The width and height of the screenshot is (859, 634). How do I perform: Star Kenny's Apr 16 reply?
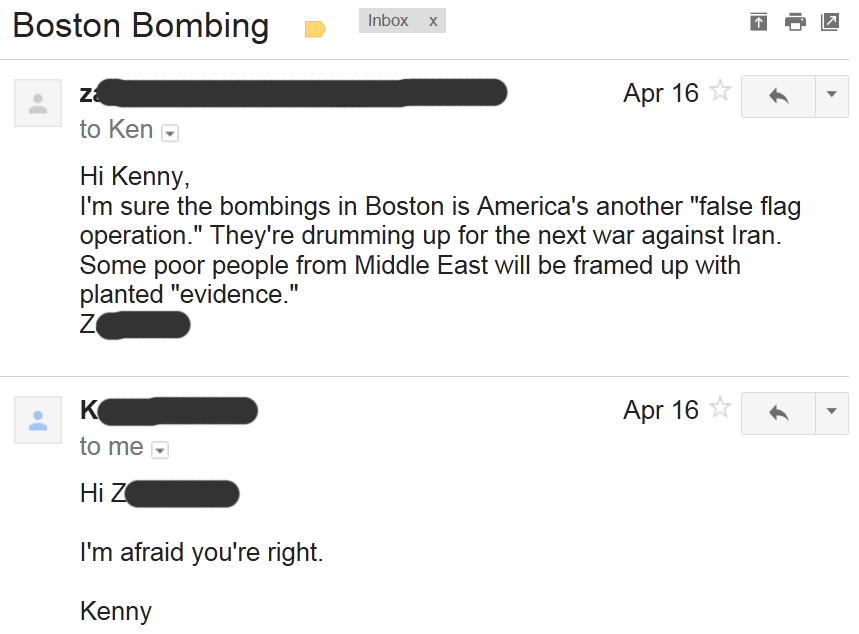[x=720, y=408]
